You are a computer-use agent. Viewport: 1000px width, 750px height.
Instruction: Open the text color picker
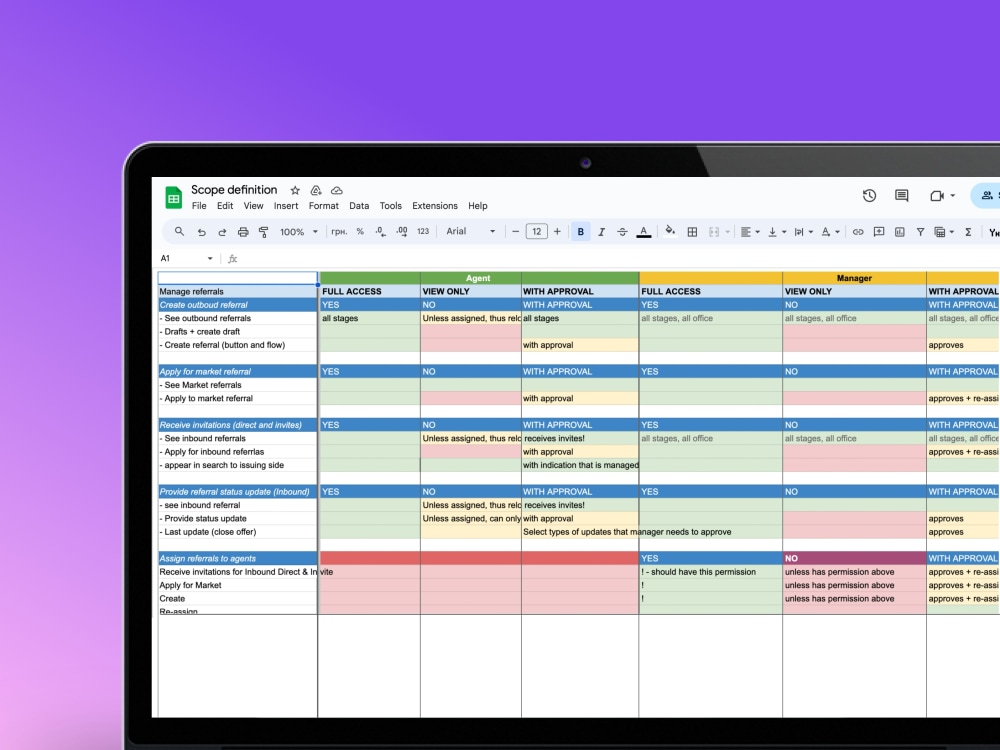click(x=643, y=232)
